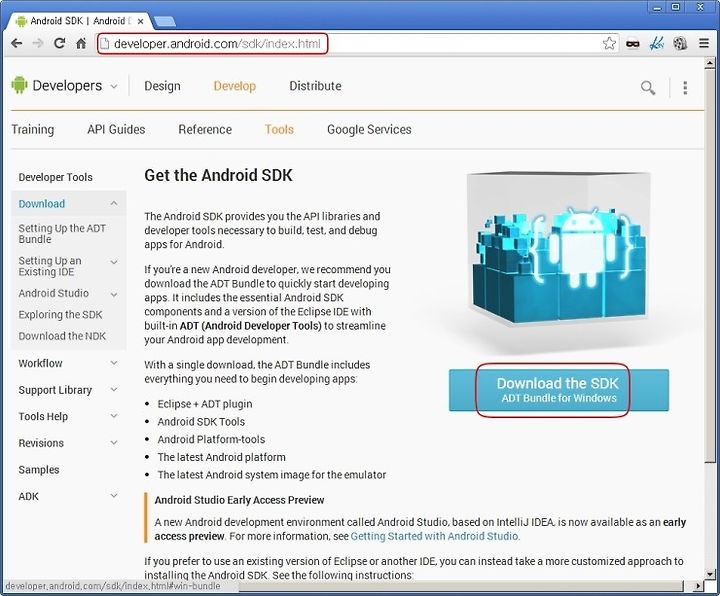Click The latest Android platform bullet
The height and width of the screenshot is (596, 720).
pos(221,457)
